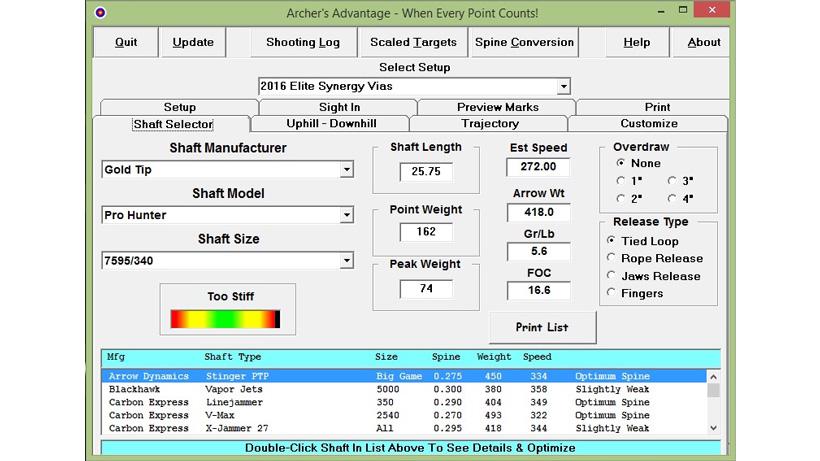The image size is (820, 461).
Task: Select the Carbon Express Linejammer row
Action: [404, 402]
